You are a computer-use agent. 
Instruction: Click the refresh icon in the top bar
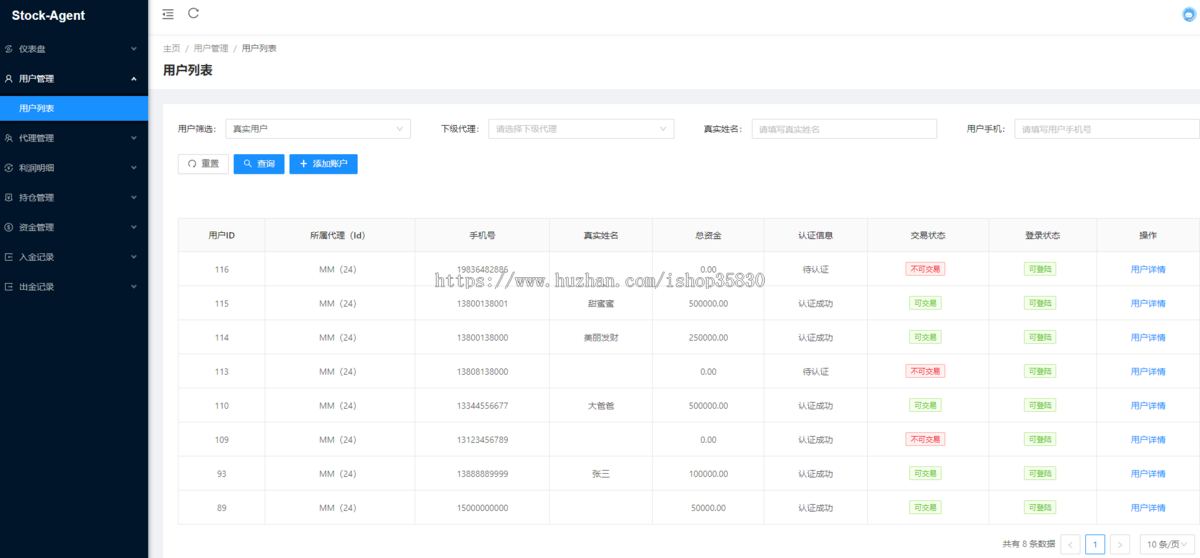tap(193, 13)
